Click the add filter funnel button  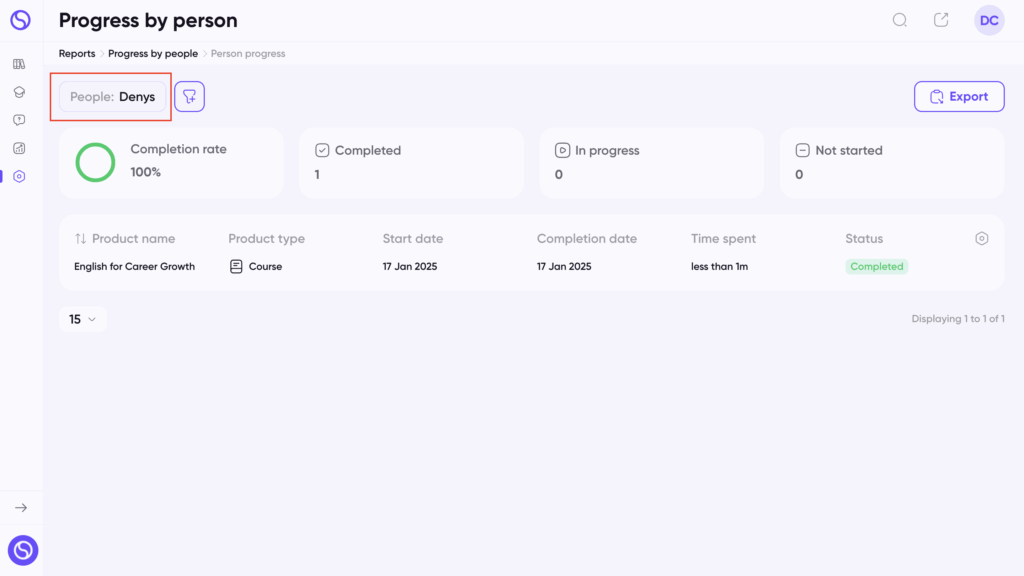pos(189,97)
